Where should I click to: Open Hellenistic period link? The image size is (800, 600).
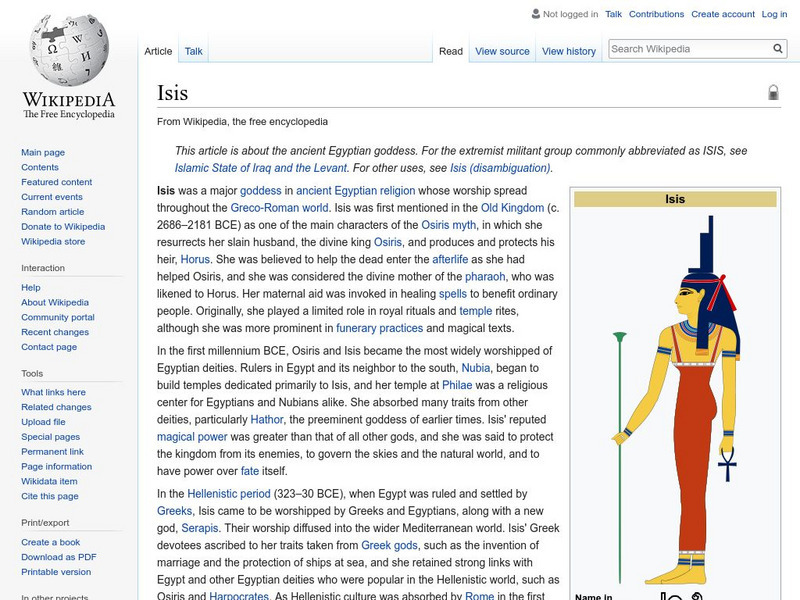tap(229, 494)
